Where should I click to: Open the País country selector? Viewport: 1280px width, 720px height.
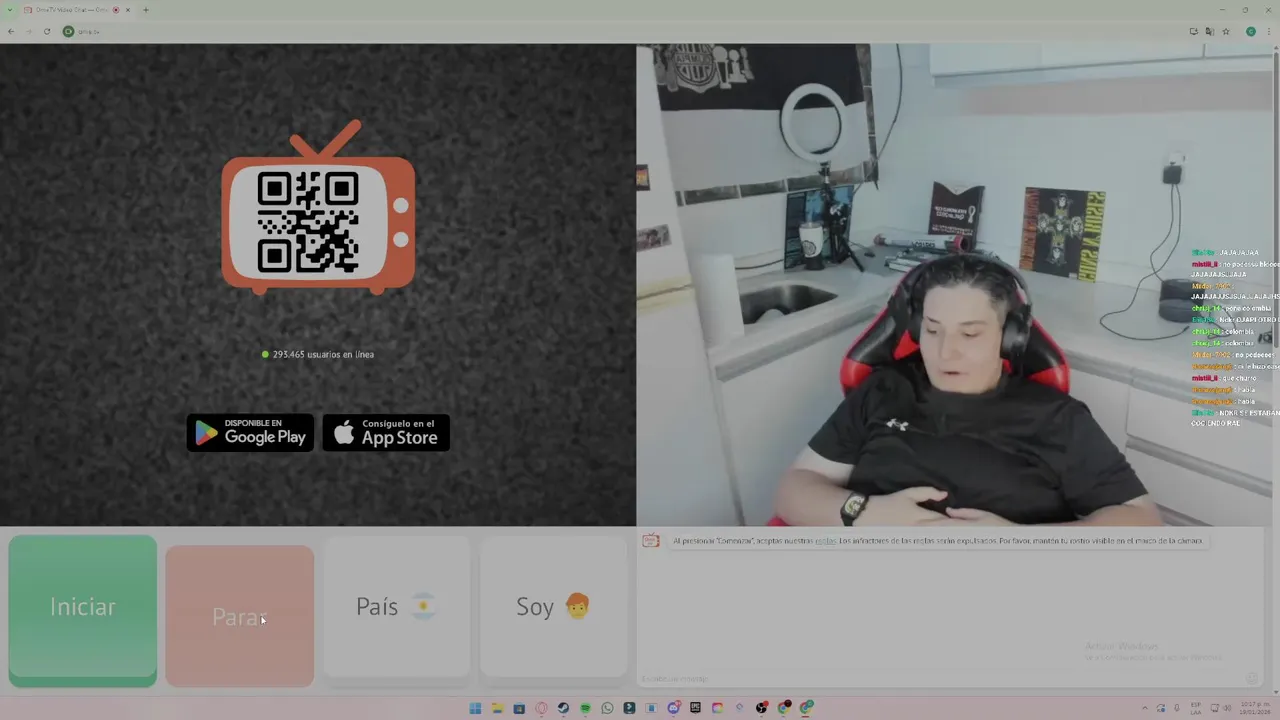tap(396, 607)
